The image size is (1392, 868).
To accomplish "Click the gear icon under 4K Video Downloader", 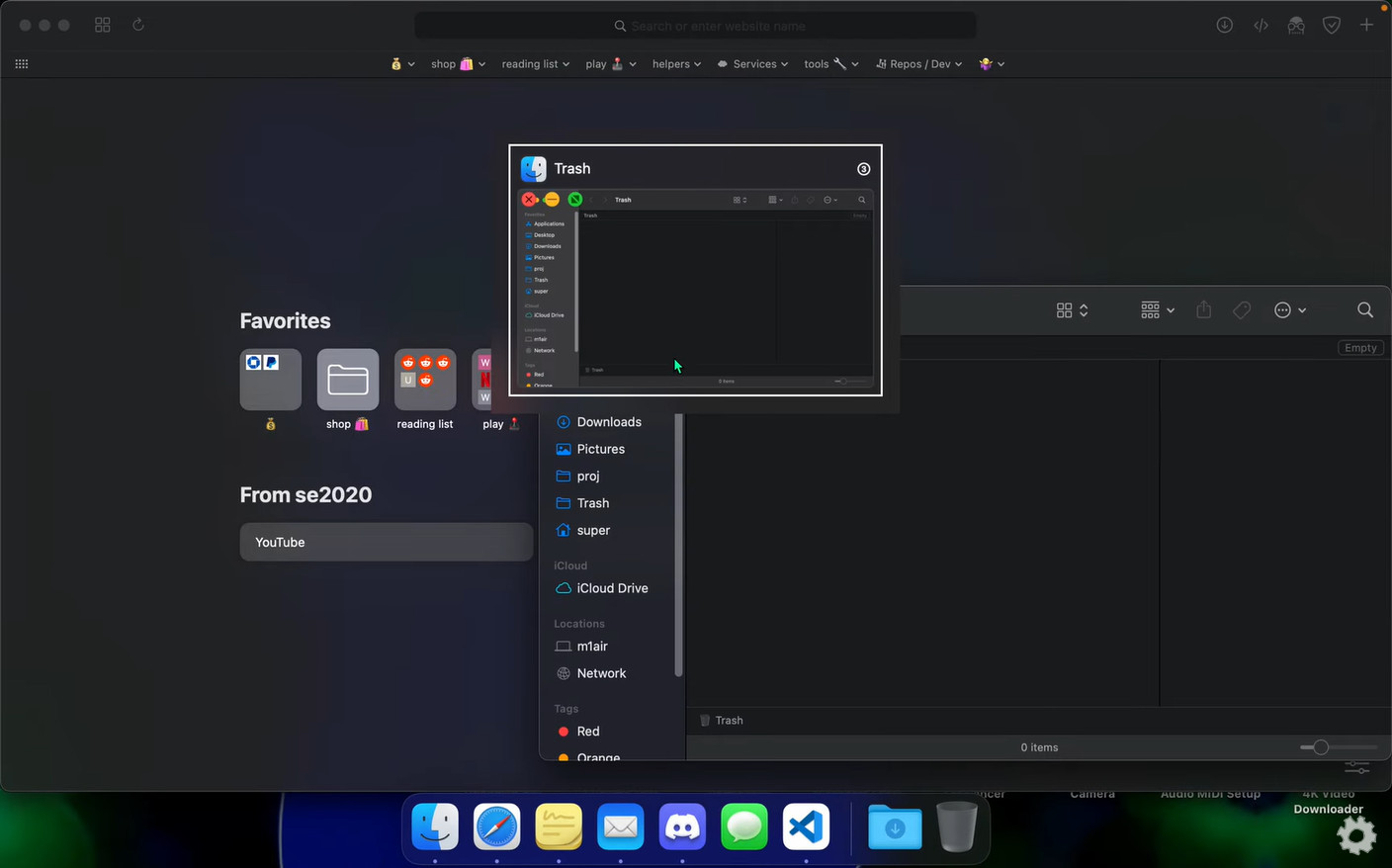I will 1356,836.
